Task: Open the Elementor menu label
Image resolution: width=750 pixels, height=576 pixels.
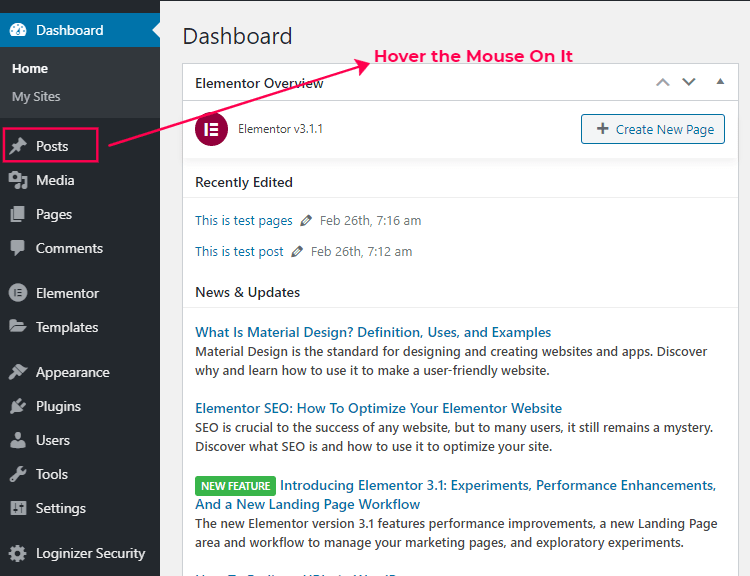Action: 67,293
